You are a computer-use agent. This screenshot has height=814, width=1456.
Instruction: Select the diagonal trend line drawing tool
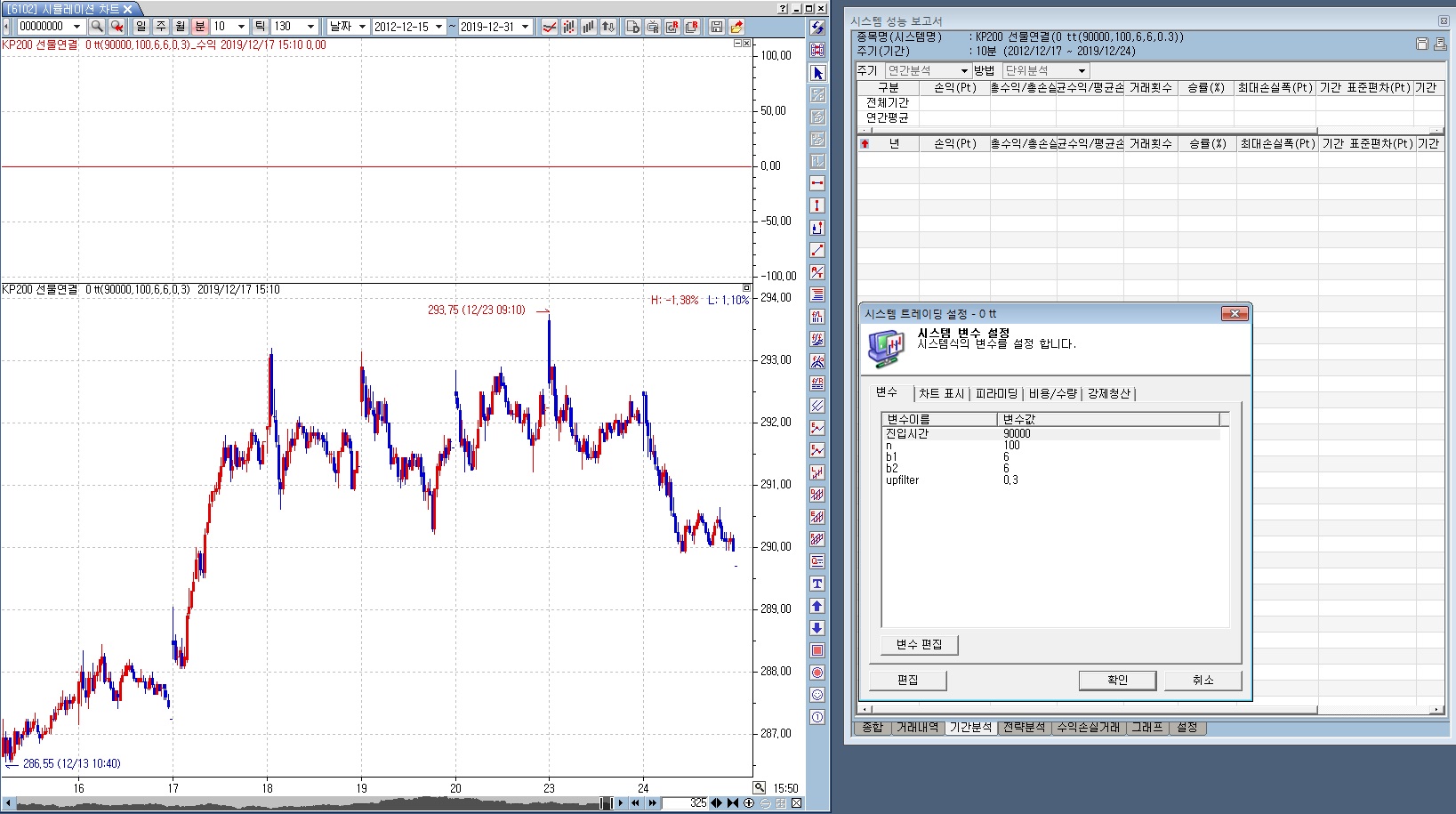click(x=817, y=250)
